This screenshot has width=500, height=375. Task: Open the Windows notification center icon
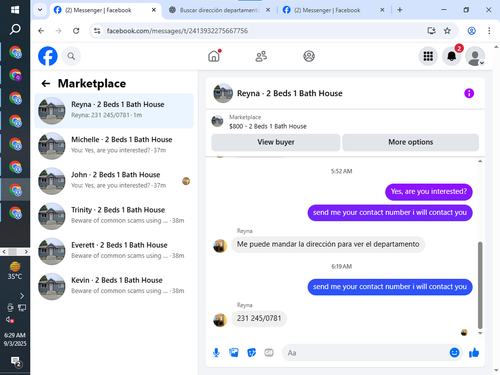(16, 362)
